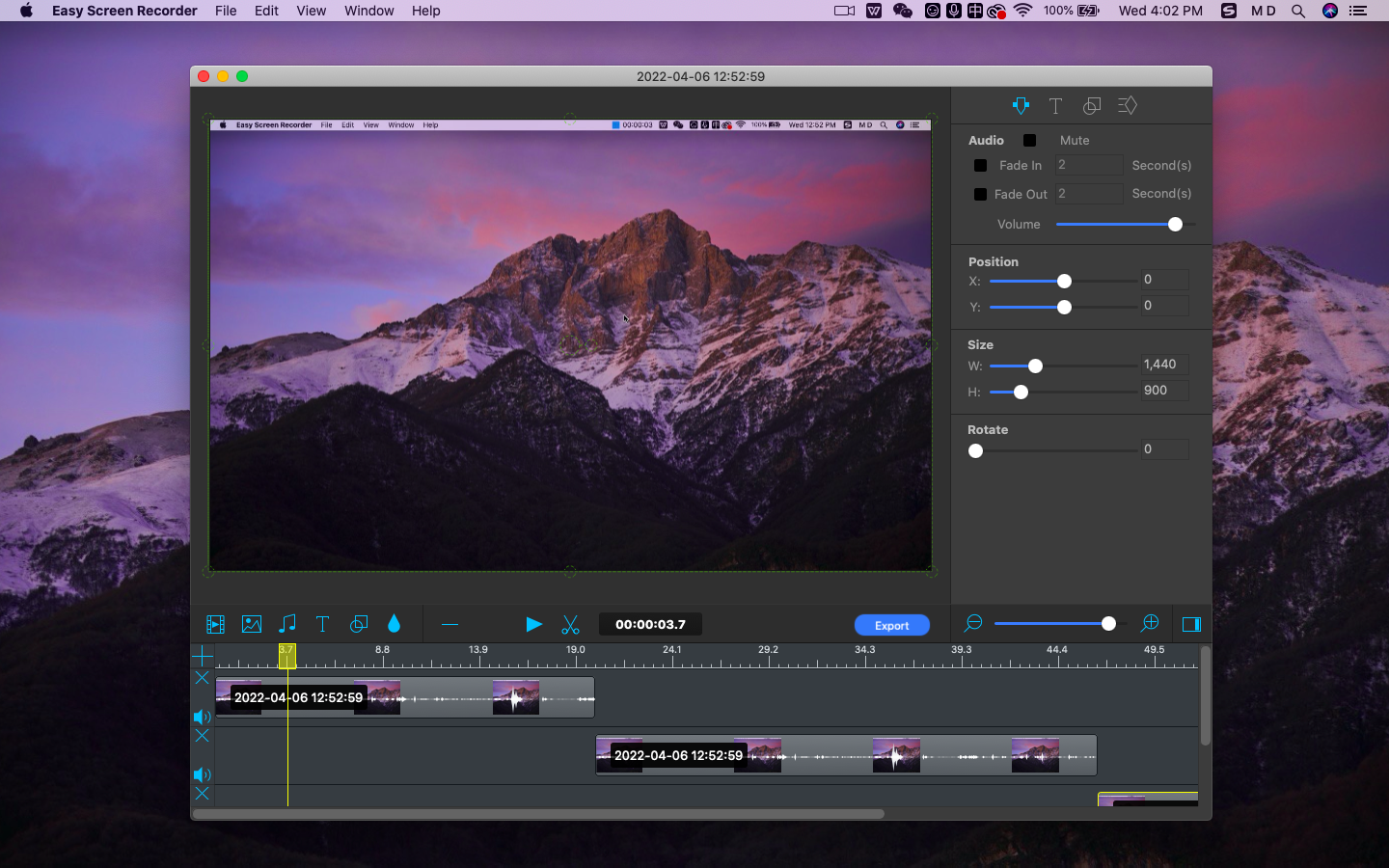Open macOS Spotlight search in menu bar
Image resolution: width=1389 pixels, height=868 pixels.
[x=1298, y=11]
